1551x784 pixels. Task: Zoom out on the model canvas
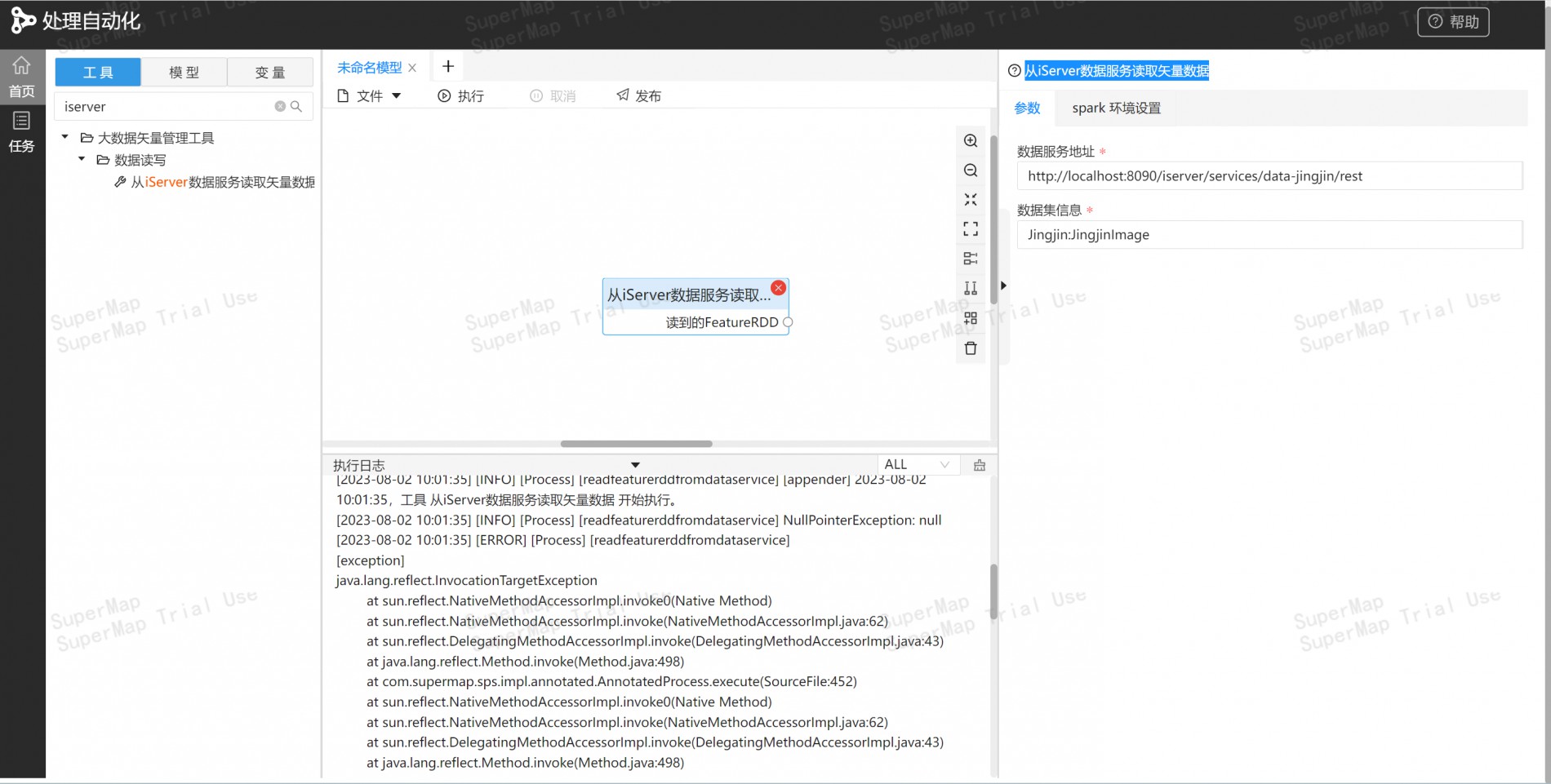971,171
